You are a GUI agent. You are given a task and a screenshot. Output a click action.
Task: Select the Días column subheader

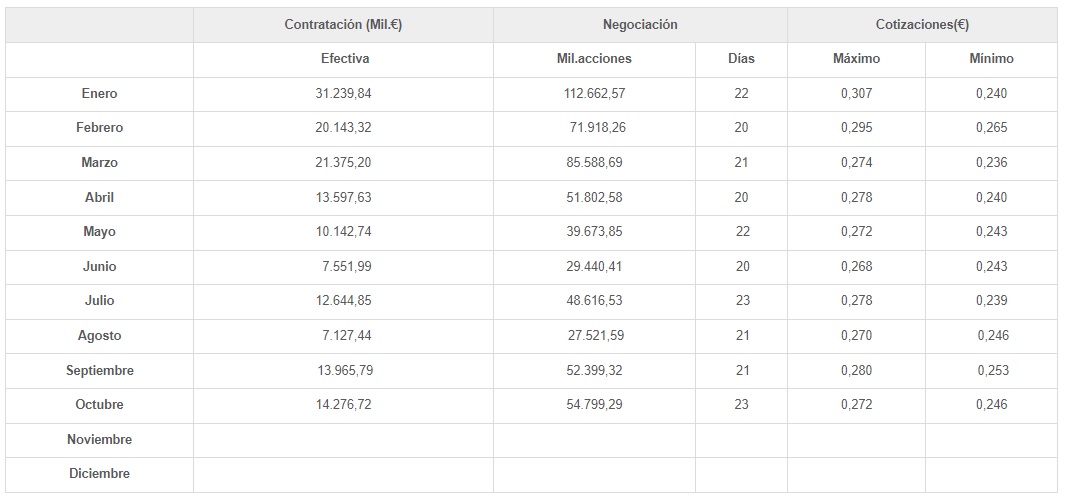[x=741, y=59]
